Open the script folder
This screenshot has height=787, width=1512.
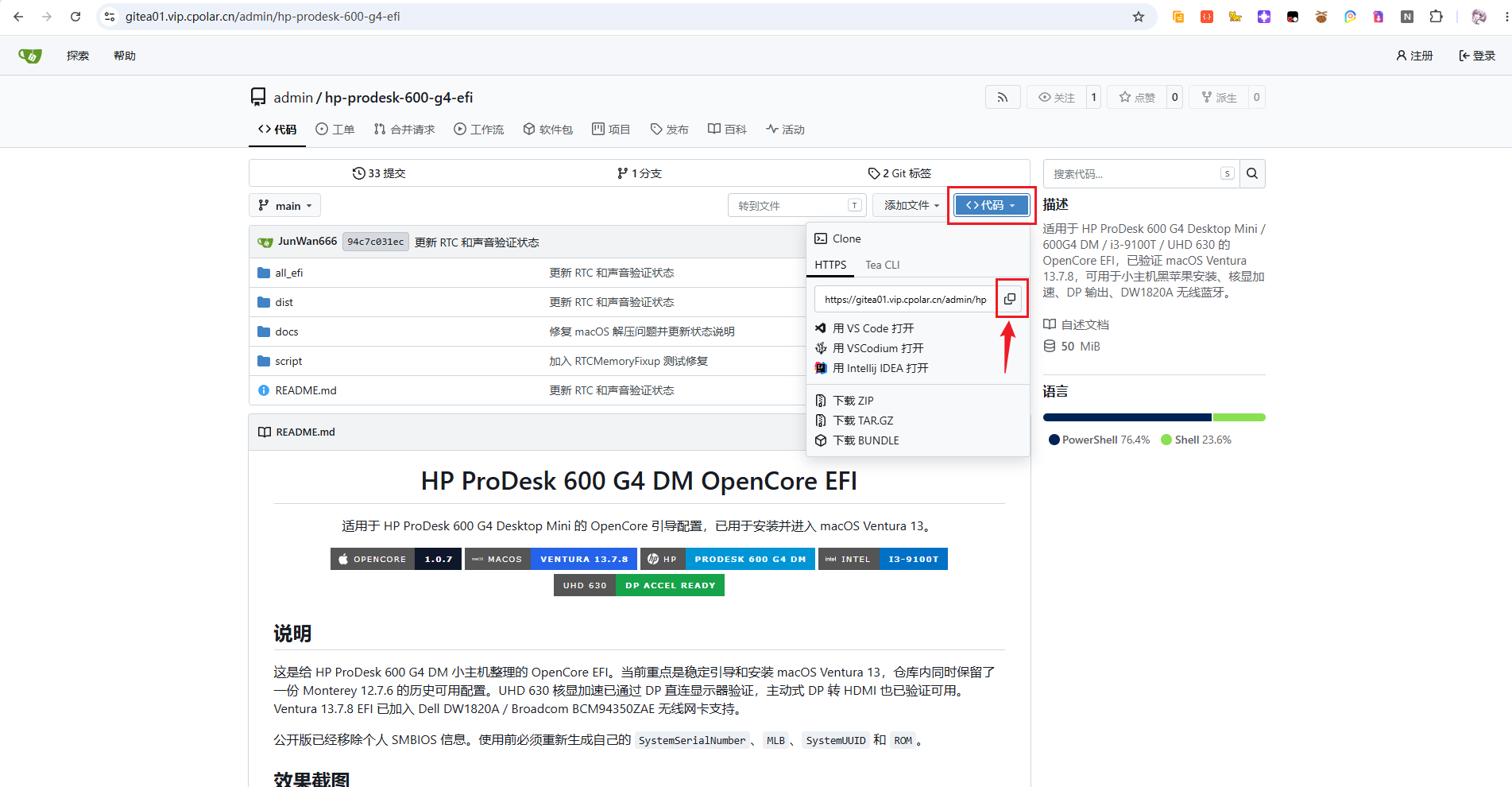288,361
